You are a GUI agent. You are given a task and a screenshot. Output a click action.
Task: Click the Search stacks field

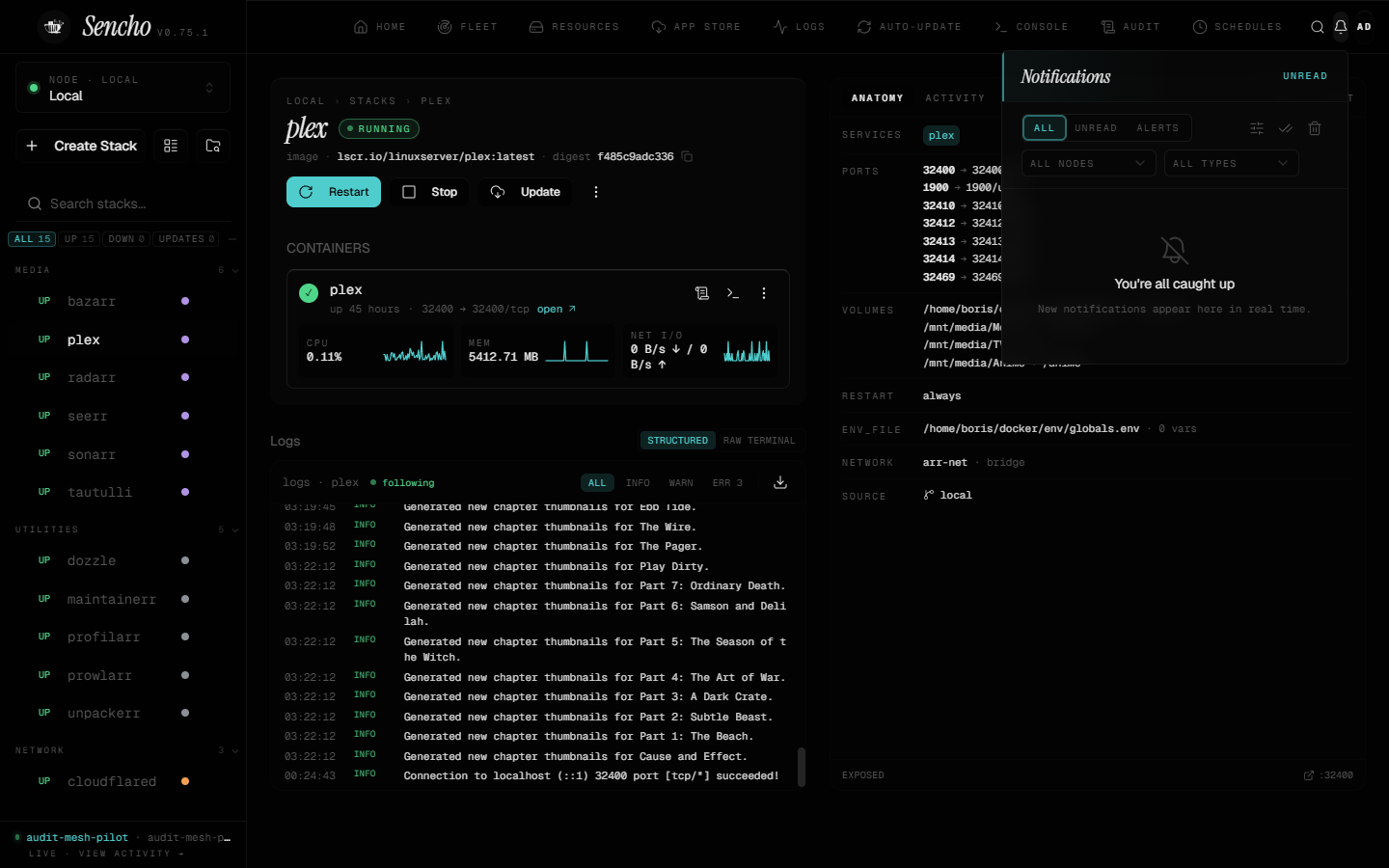pyautogui.click(x=123, y=203)
